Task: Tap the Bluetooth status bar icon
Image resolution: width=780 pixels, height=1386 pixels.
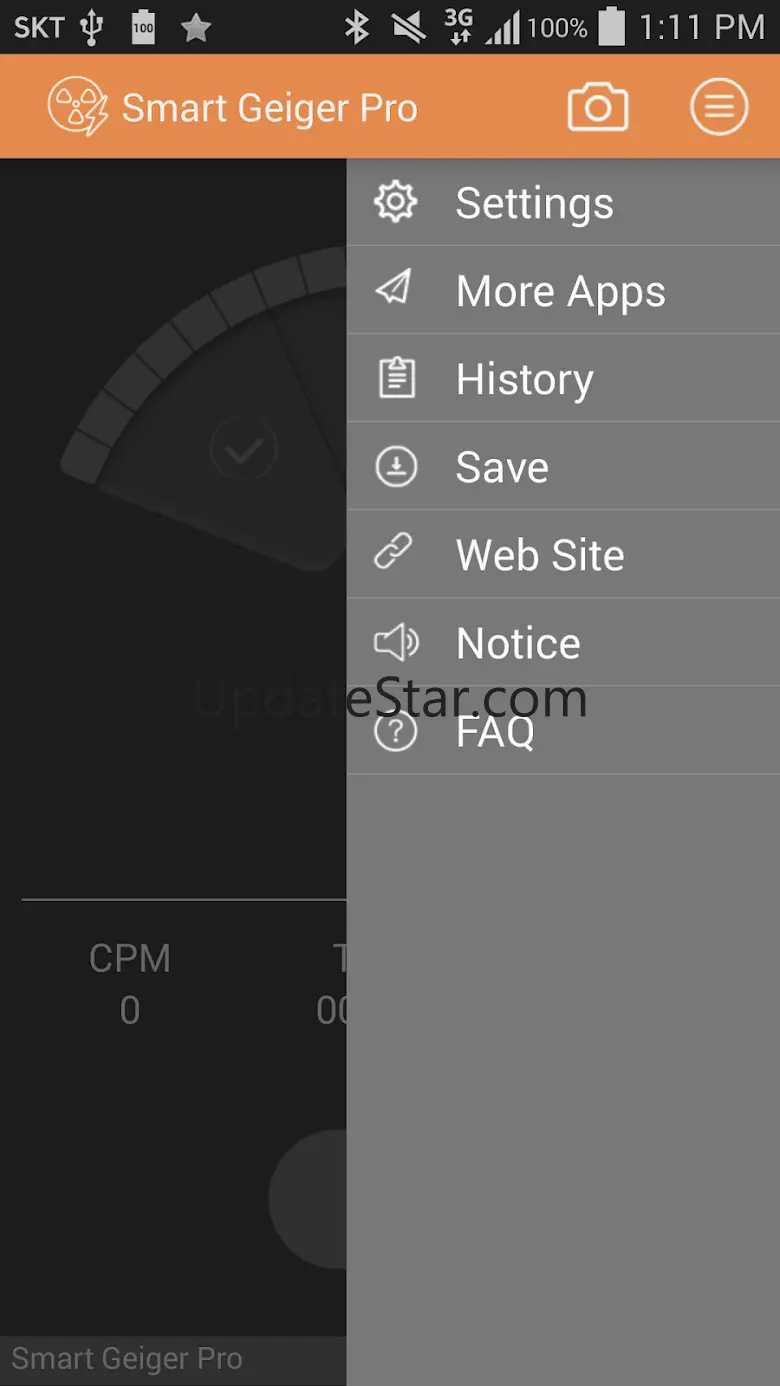Action: (x=357, y=27)
